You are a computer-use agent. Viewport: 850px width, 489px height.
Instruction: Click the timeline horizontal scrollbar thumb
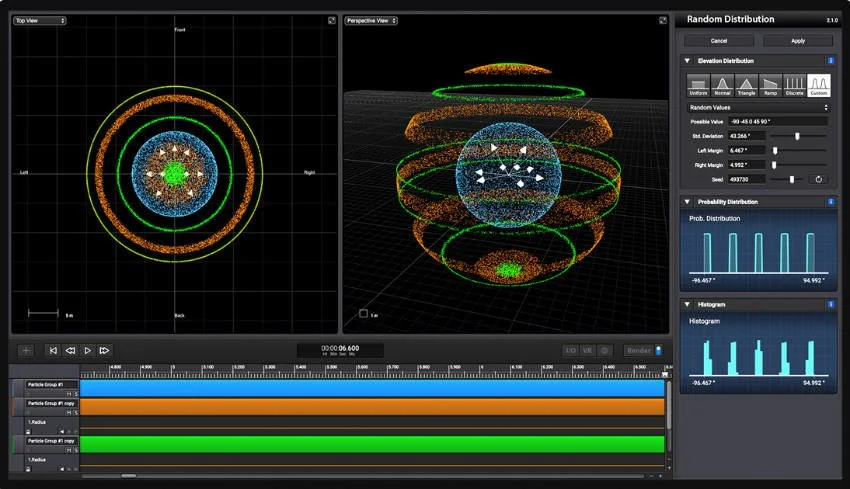128,476
